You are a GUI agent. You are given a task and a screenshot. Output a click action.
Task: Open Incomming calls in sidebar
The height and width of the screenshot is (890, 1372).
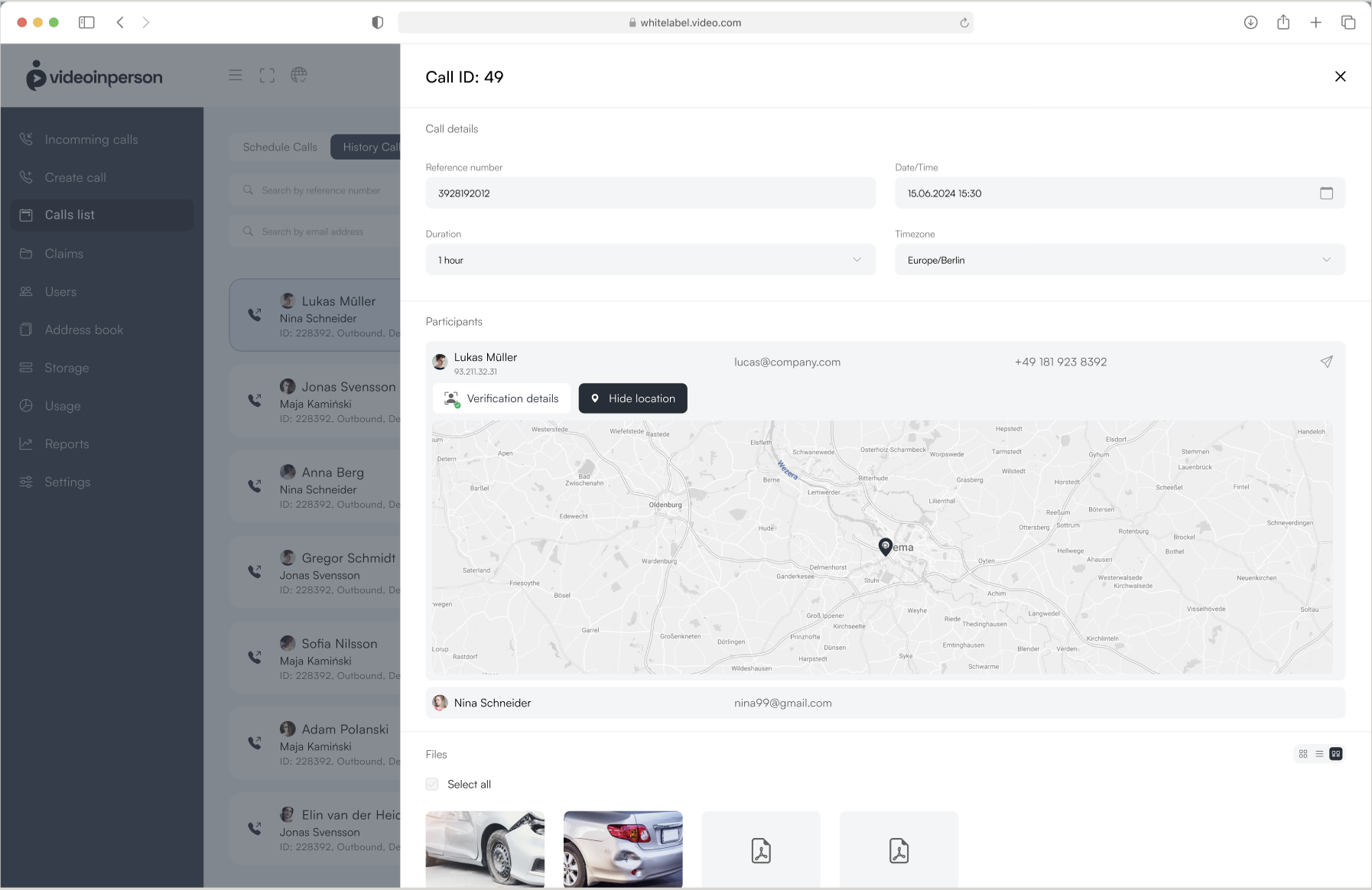102,139
